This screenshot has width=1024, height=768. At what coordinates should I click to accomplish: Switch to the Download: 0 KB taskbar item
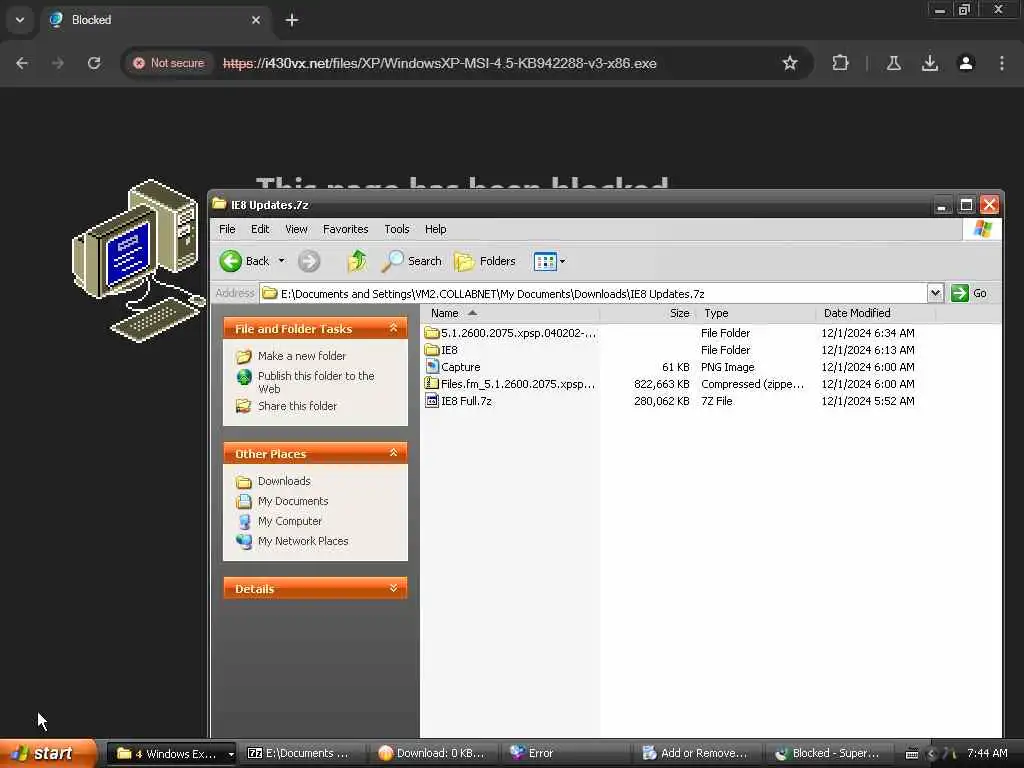pyautogui.click(x=432, y=754)
